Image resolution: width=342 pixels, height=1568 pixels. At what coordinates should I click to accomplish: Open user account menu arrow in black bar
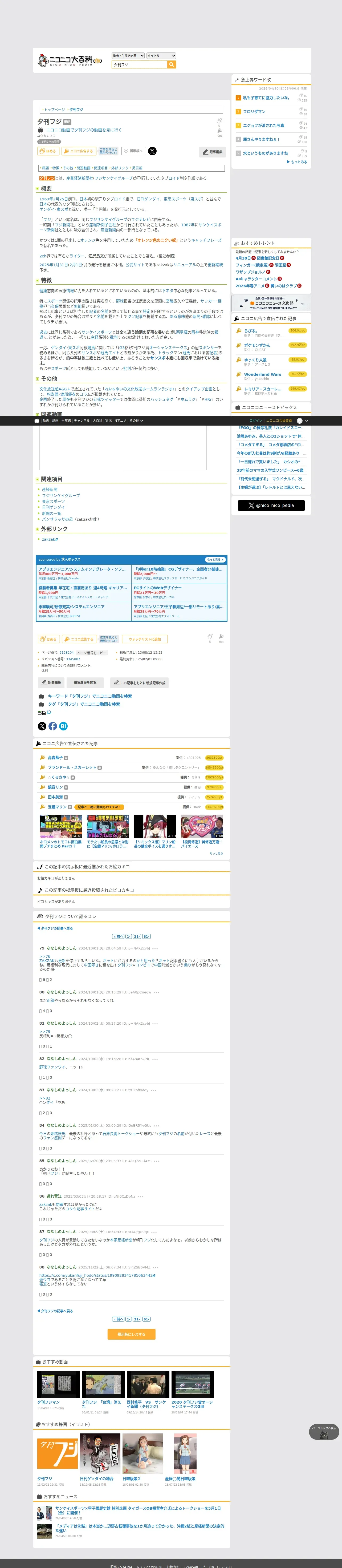coord(306,421)
